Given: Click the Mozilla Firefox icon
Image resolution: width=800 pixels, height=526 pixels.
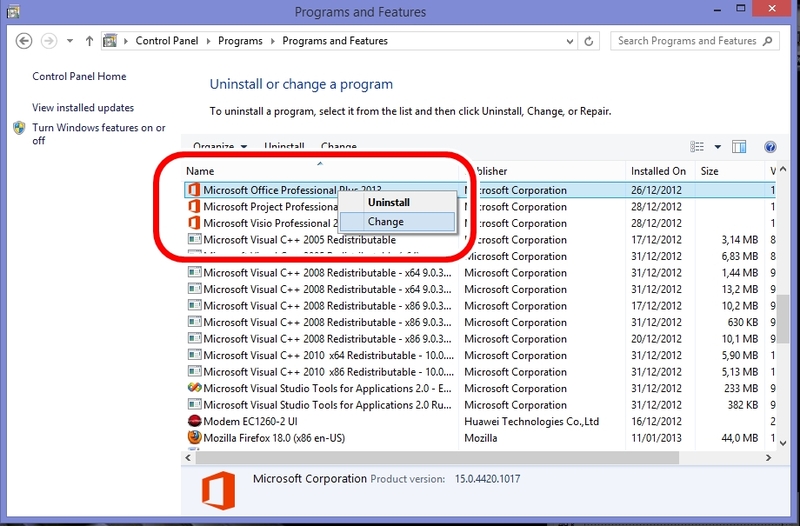Looking at the screenshot, I should [194, 437].
